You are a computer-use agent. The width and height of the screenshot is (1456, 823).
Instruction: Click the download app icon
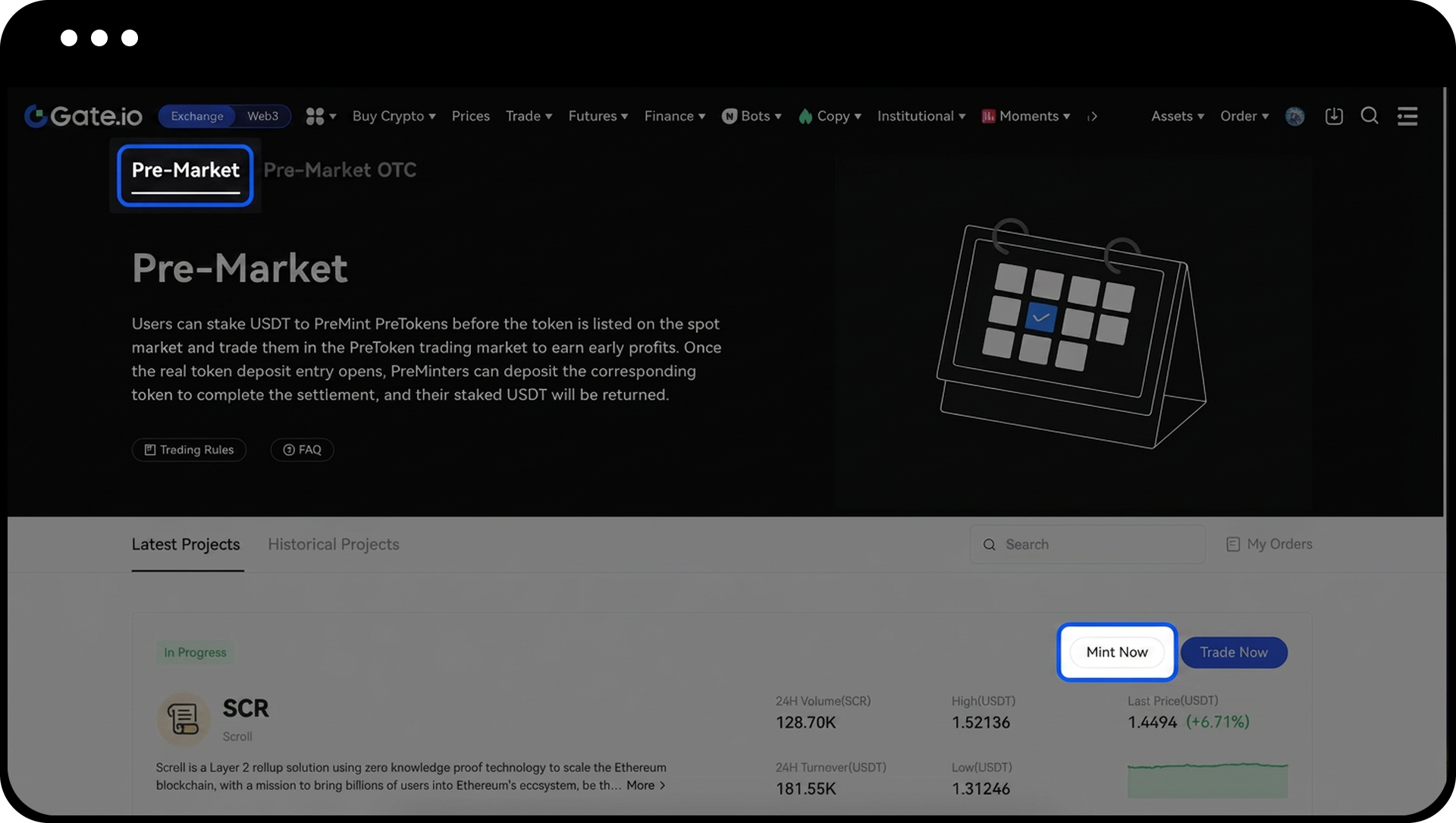(x=1333, y=116)
